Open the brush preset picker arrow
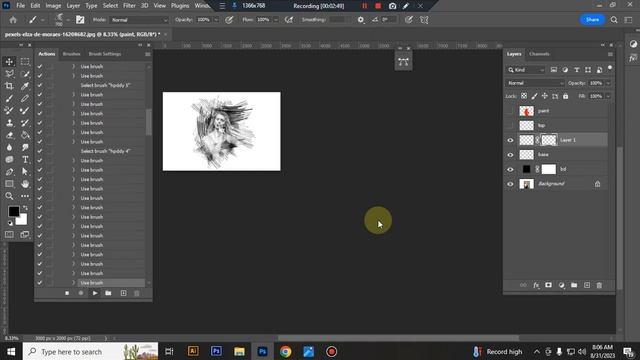Screen dimensions: 640x360 [68, 20]
